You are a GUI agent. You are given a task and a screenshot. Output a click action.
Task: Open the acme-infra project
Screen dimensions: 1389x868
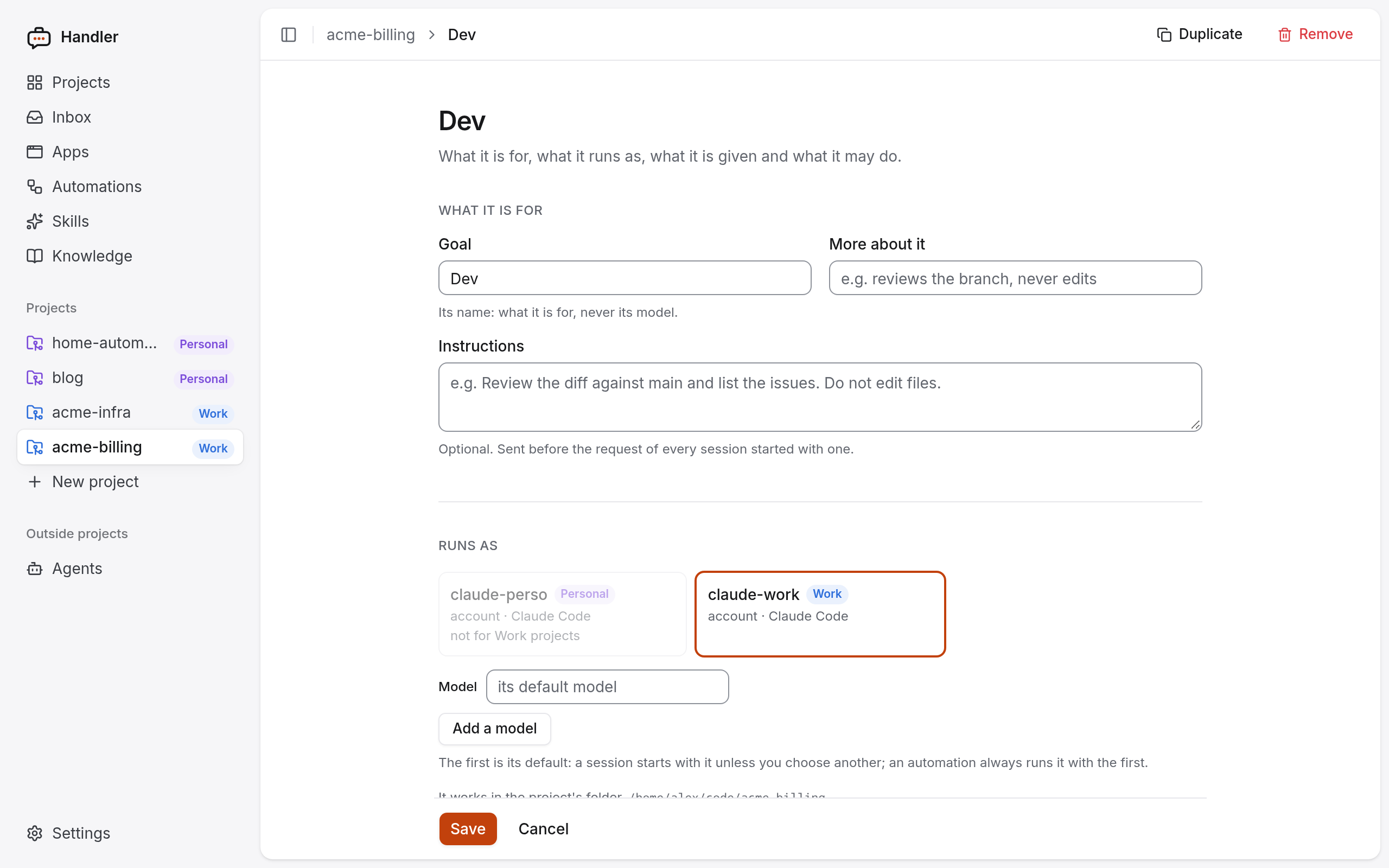point(130,413)
